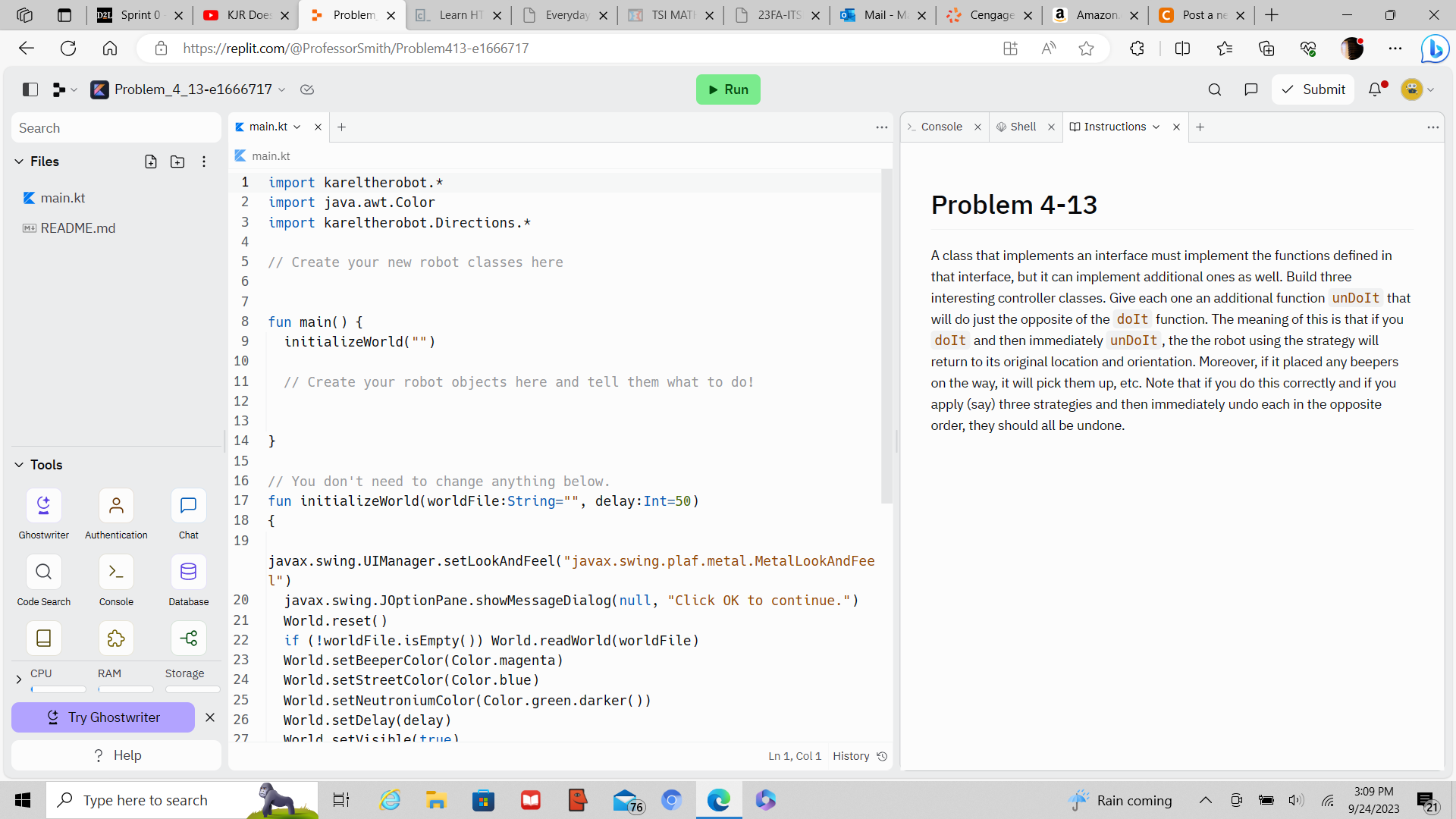The image size is (1456, 819).
Task: Add the current page to Edge favorites
Action: [1087, 48]
